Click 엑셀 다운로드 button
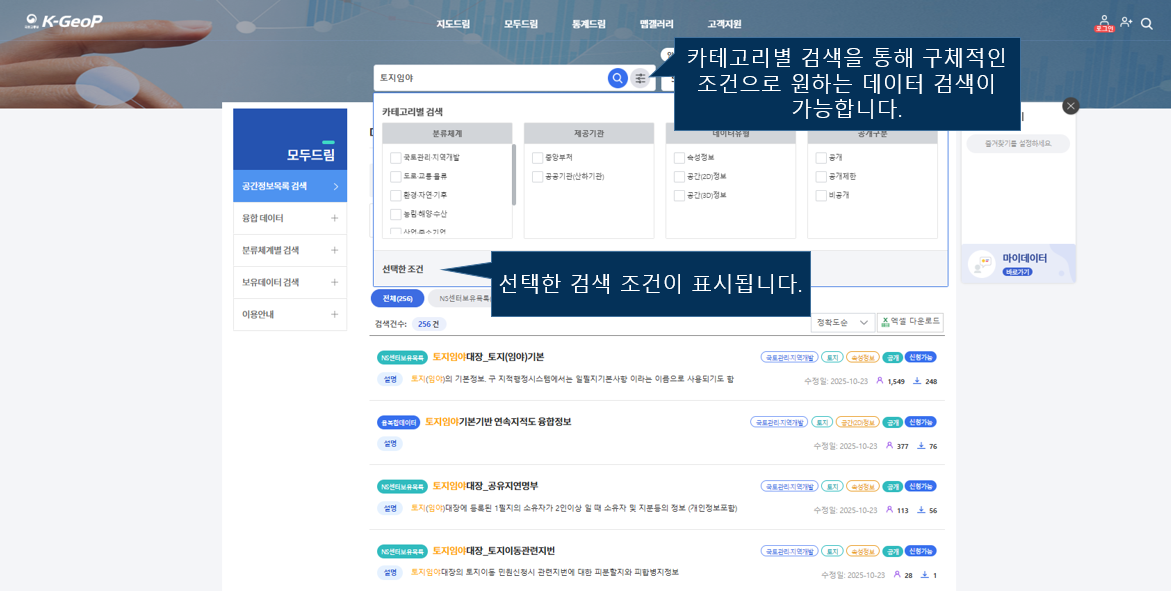The width and height of the screenshot is (1171, 591). pyautogui.click(x=910, y=322)
